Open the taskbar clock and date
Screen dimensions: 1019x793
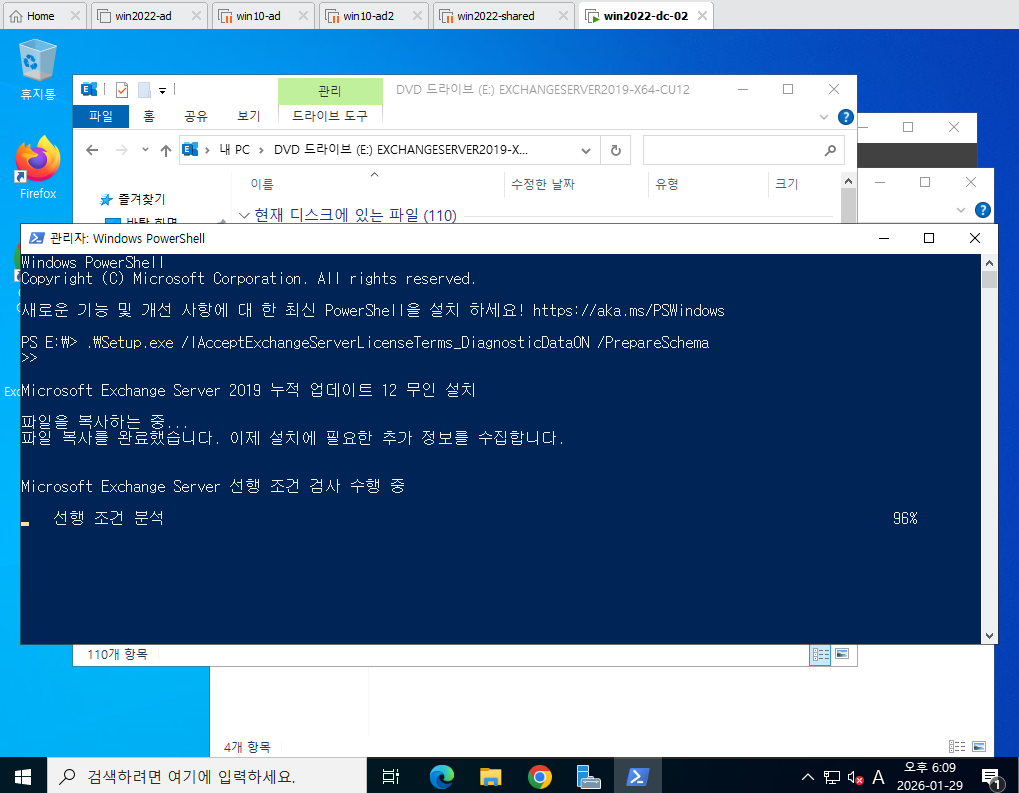[x=929, y=776]
